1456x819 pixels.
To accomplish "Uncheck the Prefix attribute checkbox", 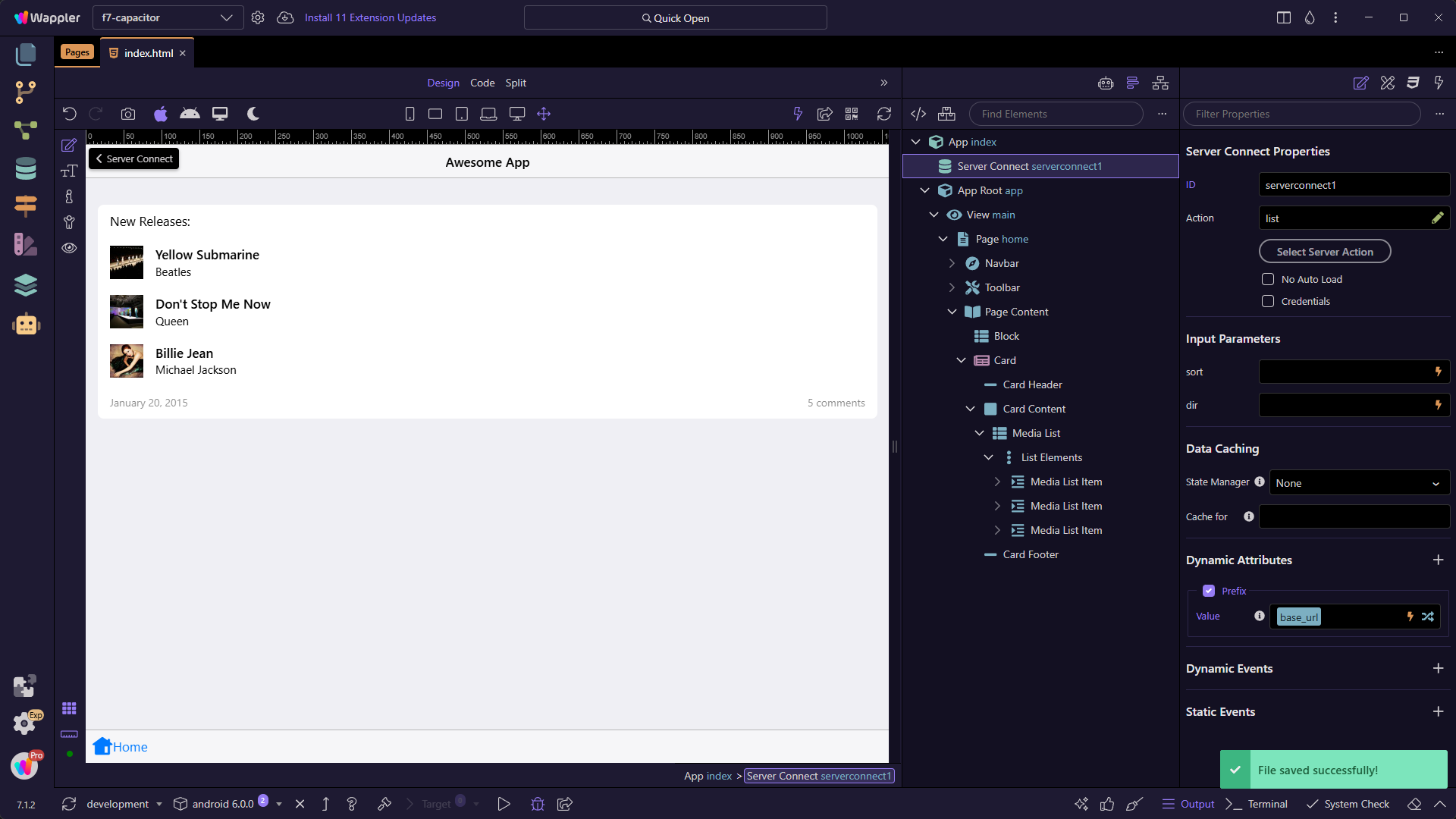I will (1209, 591).
